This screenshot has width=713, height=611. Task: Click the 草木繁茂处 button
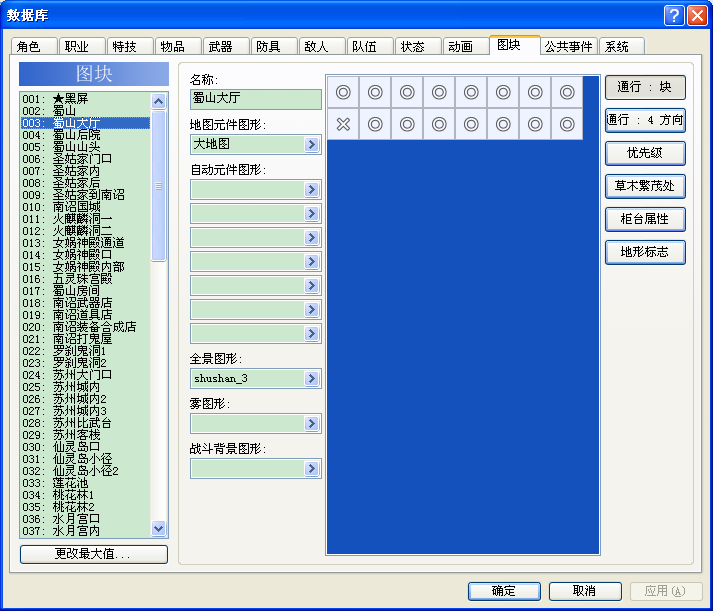(x=645, y=186)
